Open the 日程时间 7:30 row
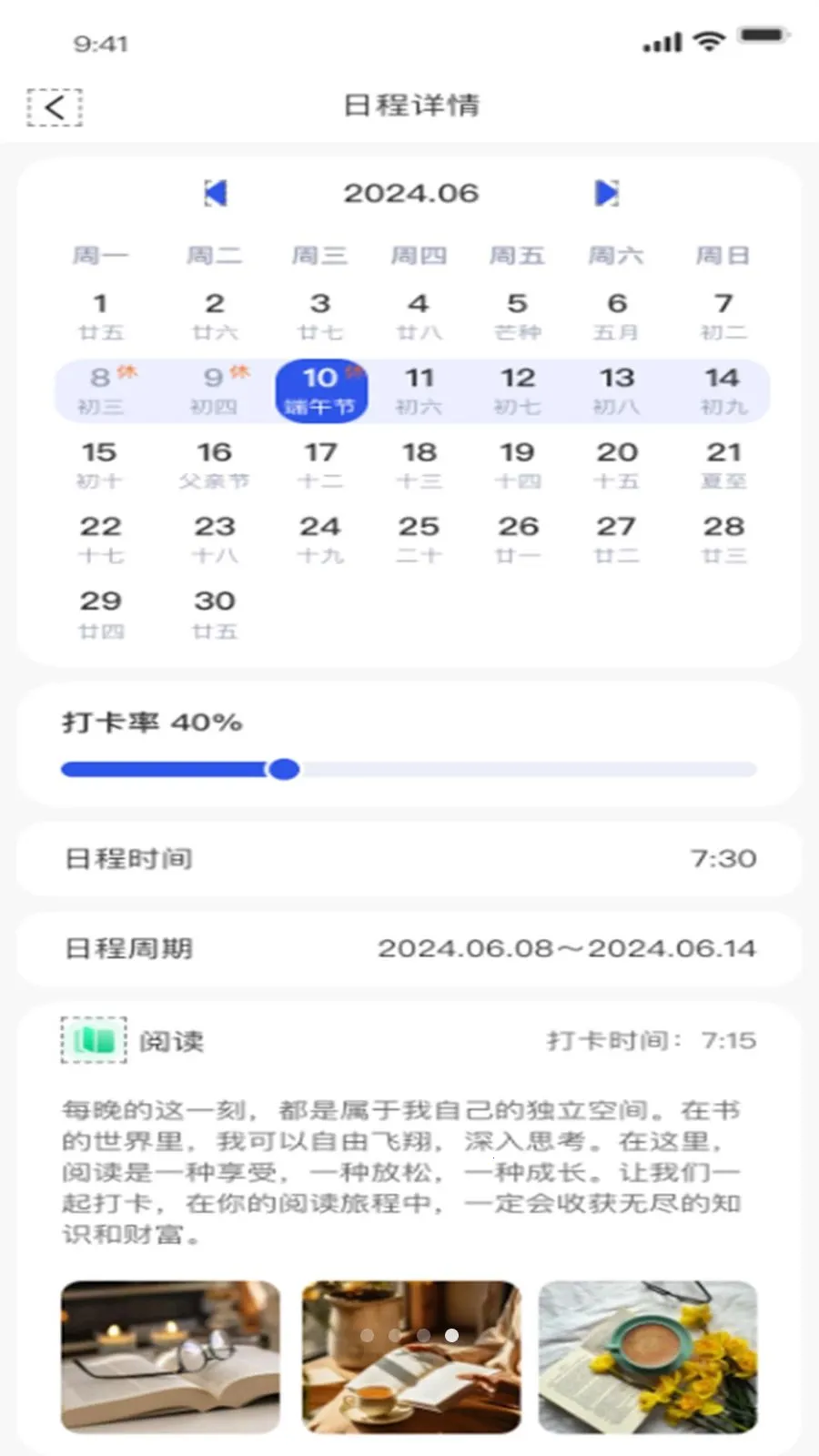Viewport: 819px width, 1456px height. coord(409,858)
